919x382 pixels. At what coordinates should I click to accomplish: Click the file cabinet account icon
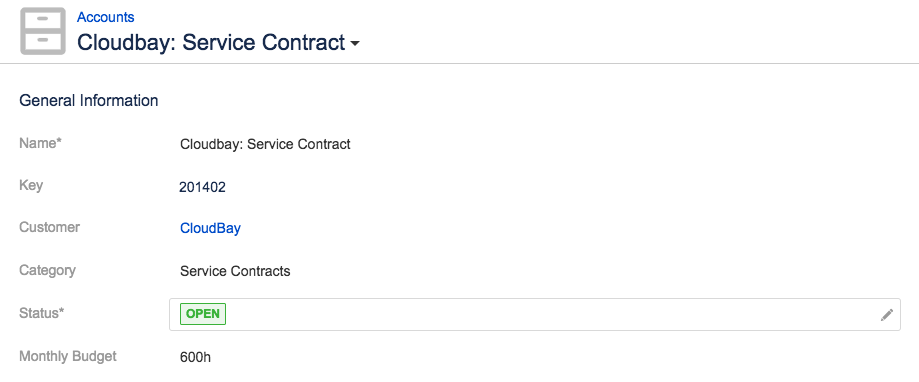click(x=43, y=31)
